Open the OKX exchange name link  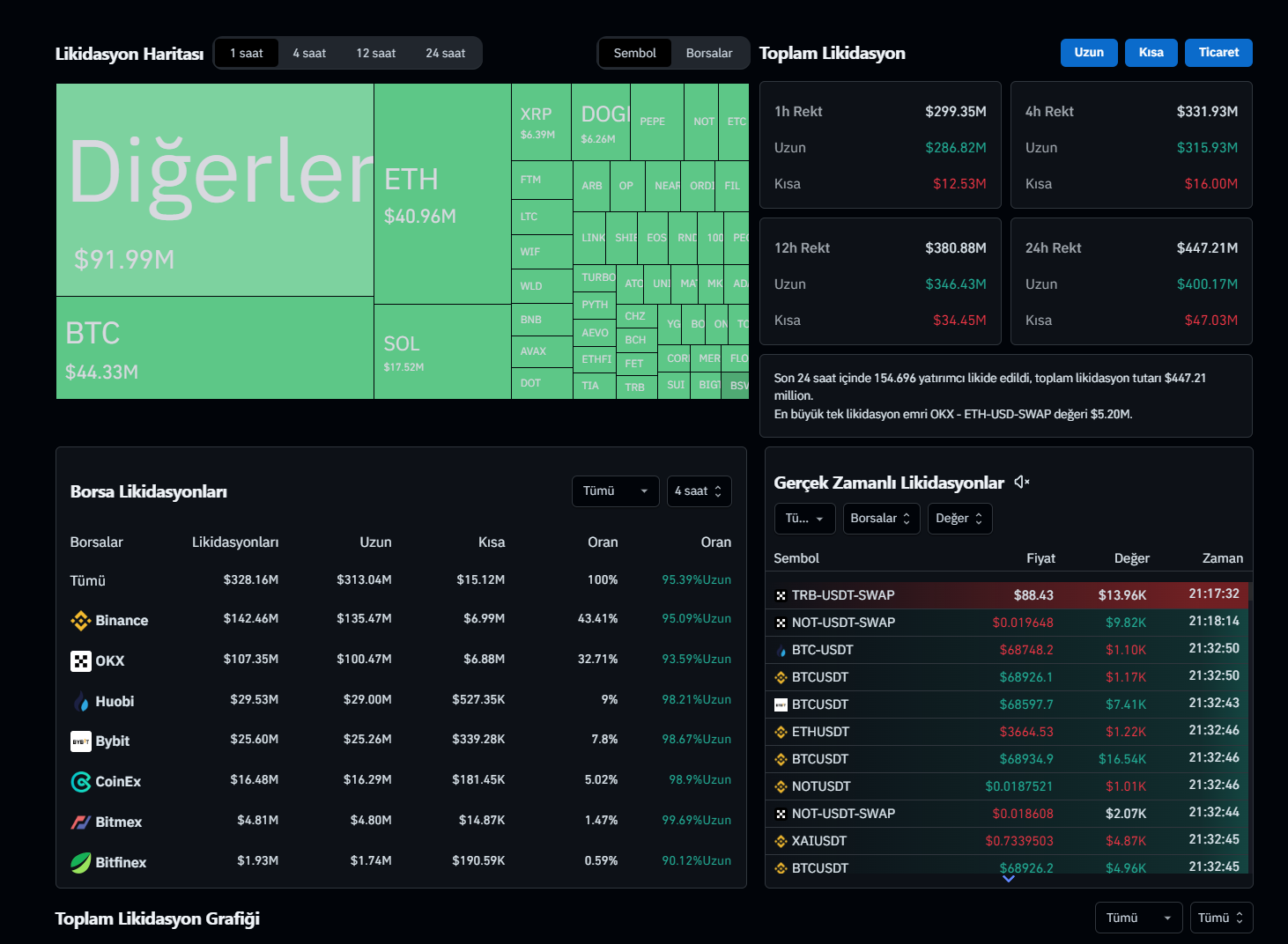[x=110, y=661]
